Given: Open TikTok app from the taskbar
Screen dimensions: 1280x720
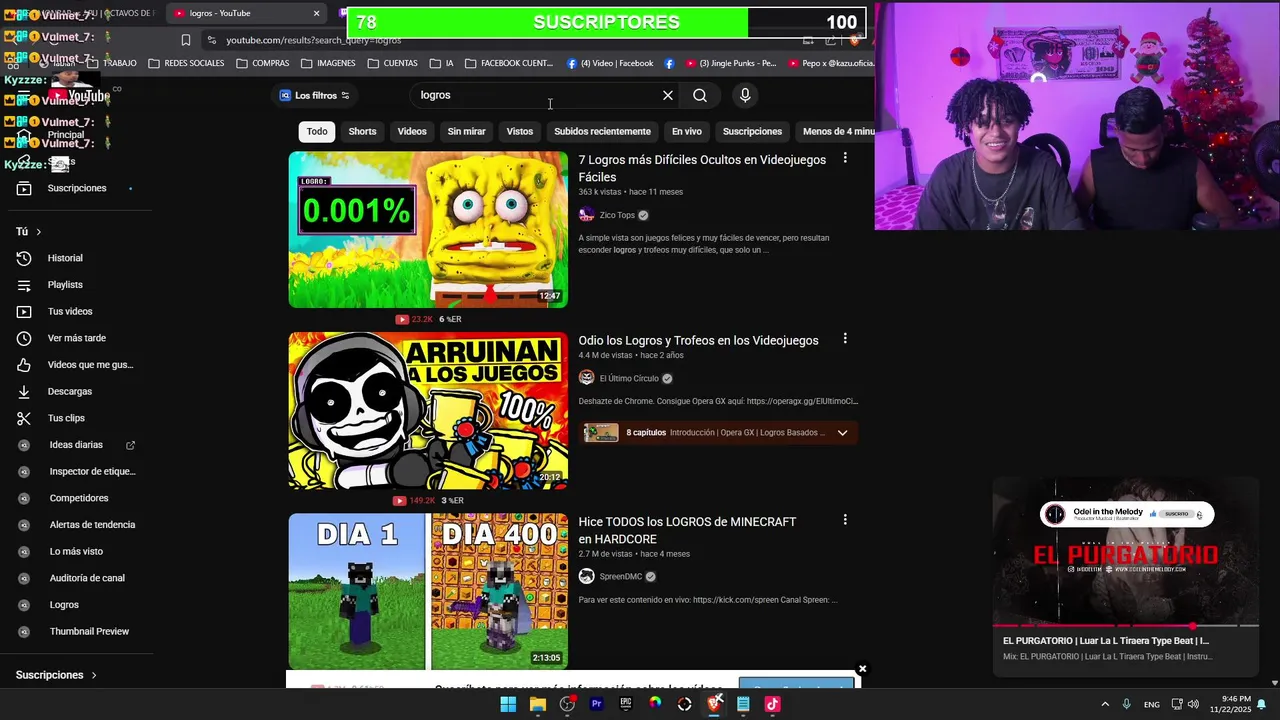Looking at the screenshot, I should 772,704.
